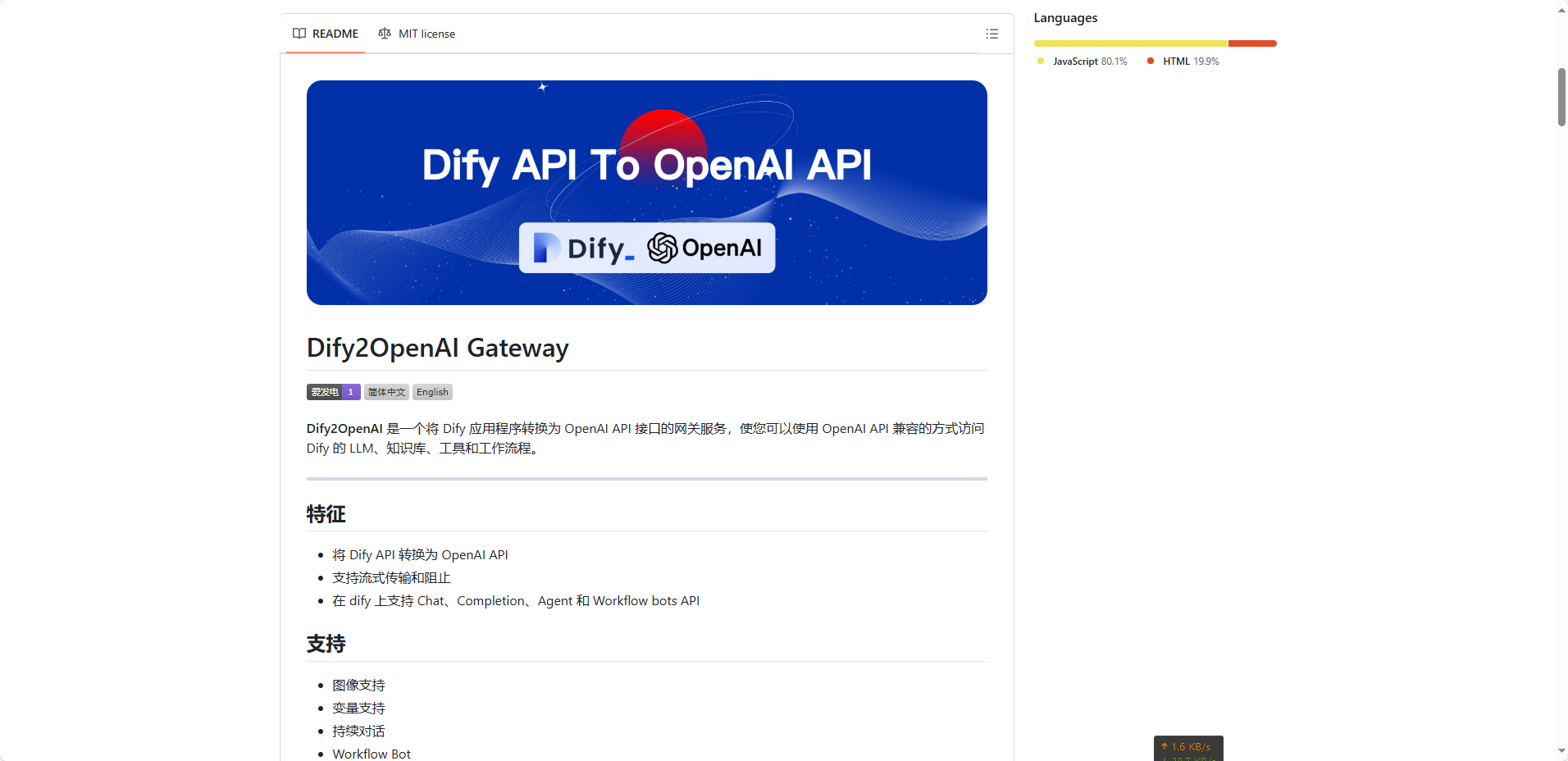Click the Dify logo in the banner

coord(583,248)
